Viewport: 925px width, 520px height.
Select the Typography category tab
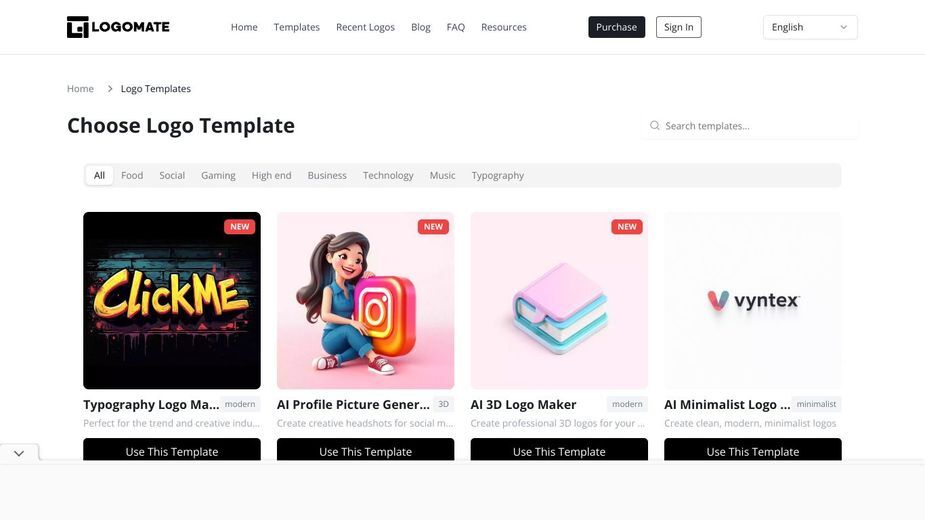(x=497, y=175)
